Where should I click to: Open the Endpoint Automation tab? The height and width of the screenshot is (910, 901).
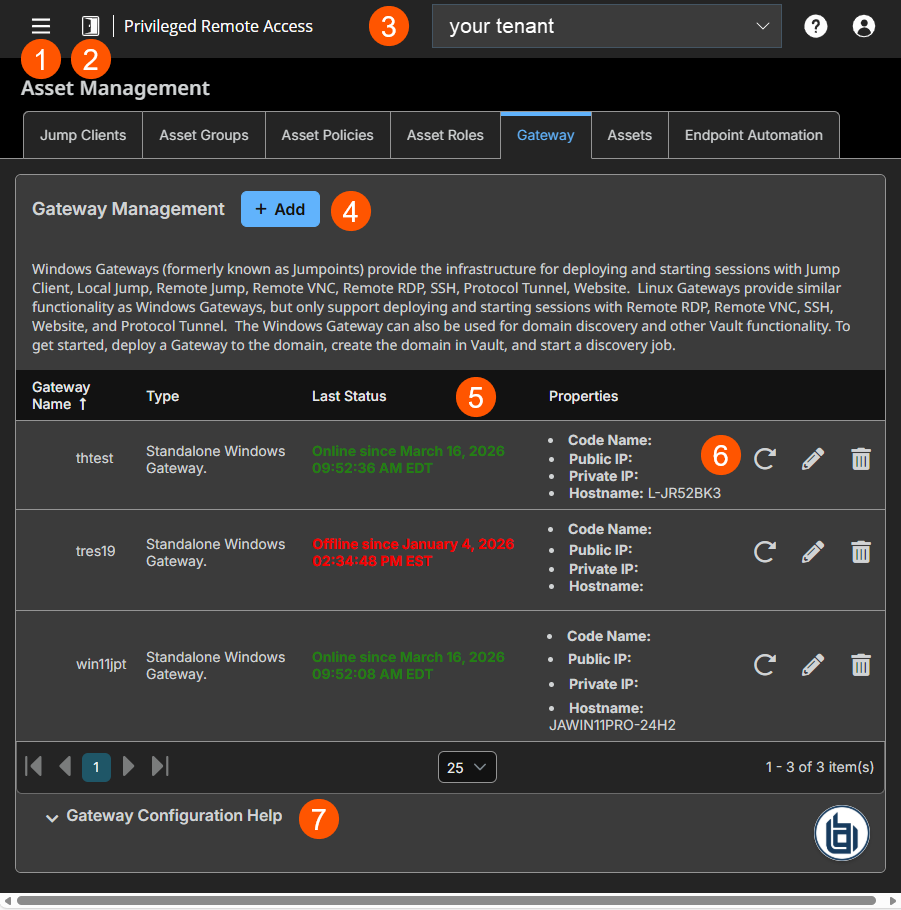click(x=754, y=135)
